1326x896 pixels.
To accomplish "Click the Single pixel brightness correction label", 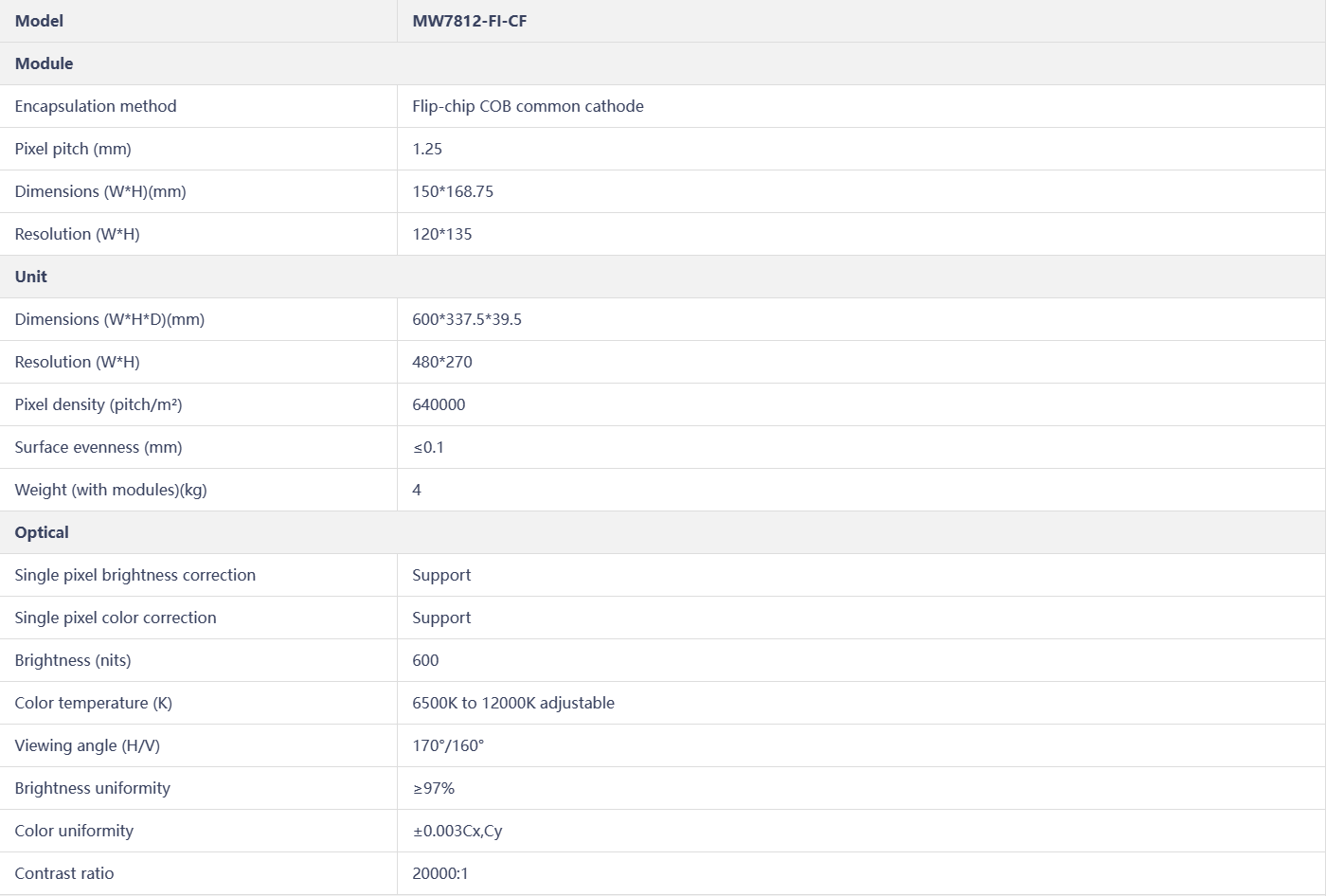I will click(135, 575).
